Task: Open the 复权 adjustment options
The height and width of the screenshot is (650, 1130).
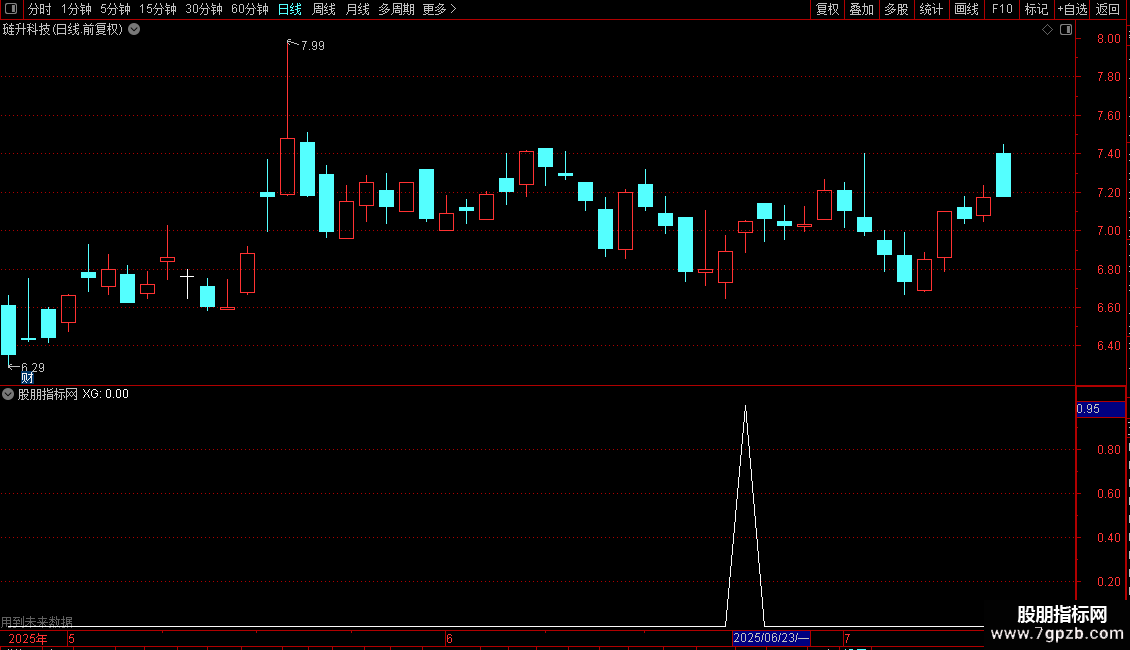Action: 827,9
